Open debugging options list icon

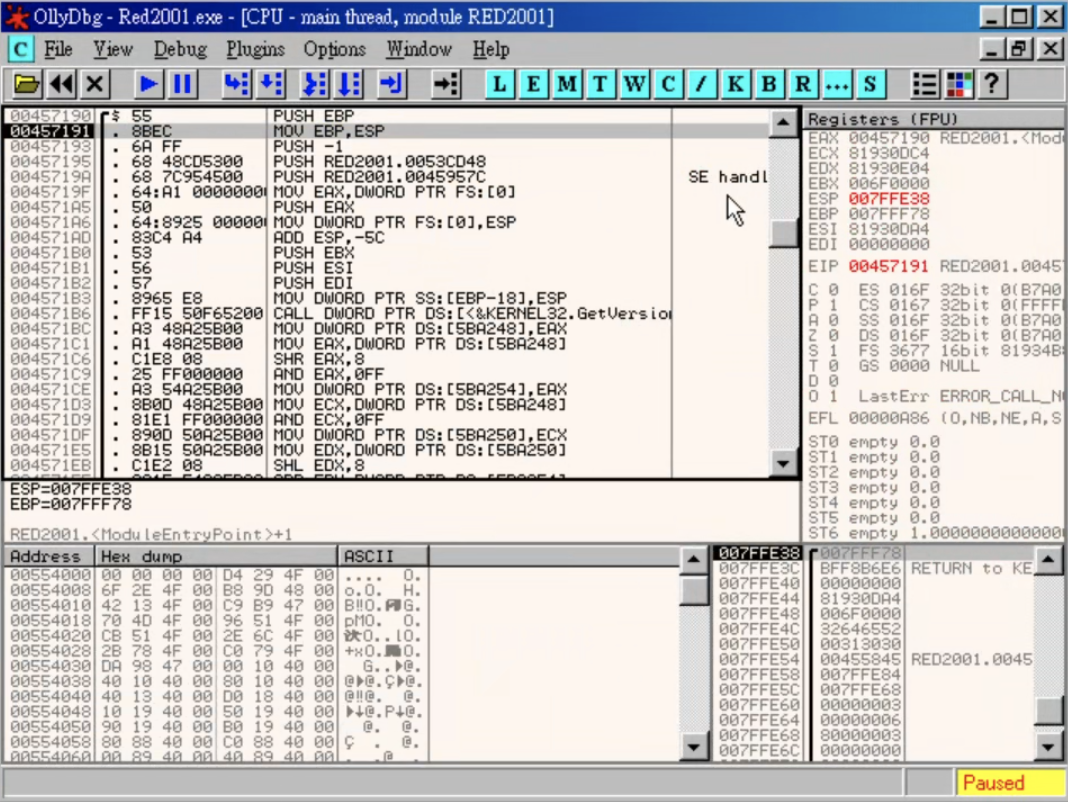click(x=925, y=84)
